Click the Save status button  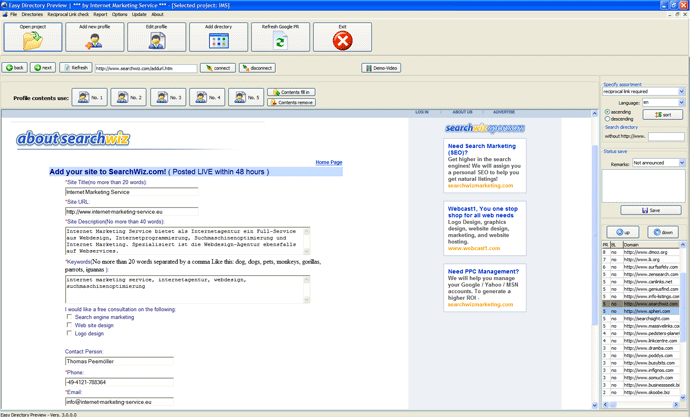tap(651, 210)
